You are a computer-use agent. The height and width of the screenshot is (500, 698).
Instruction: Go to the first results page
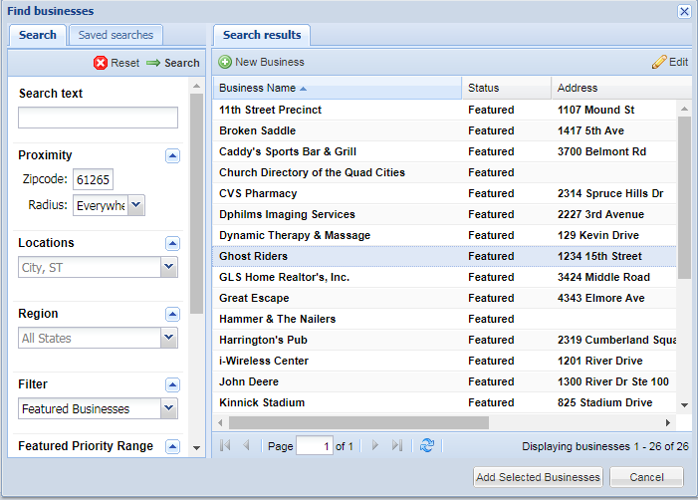224,446
